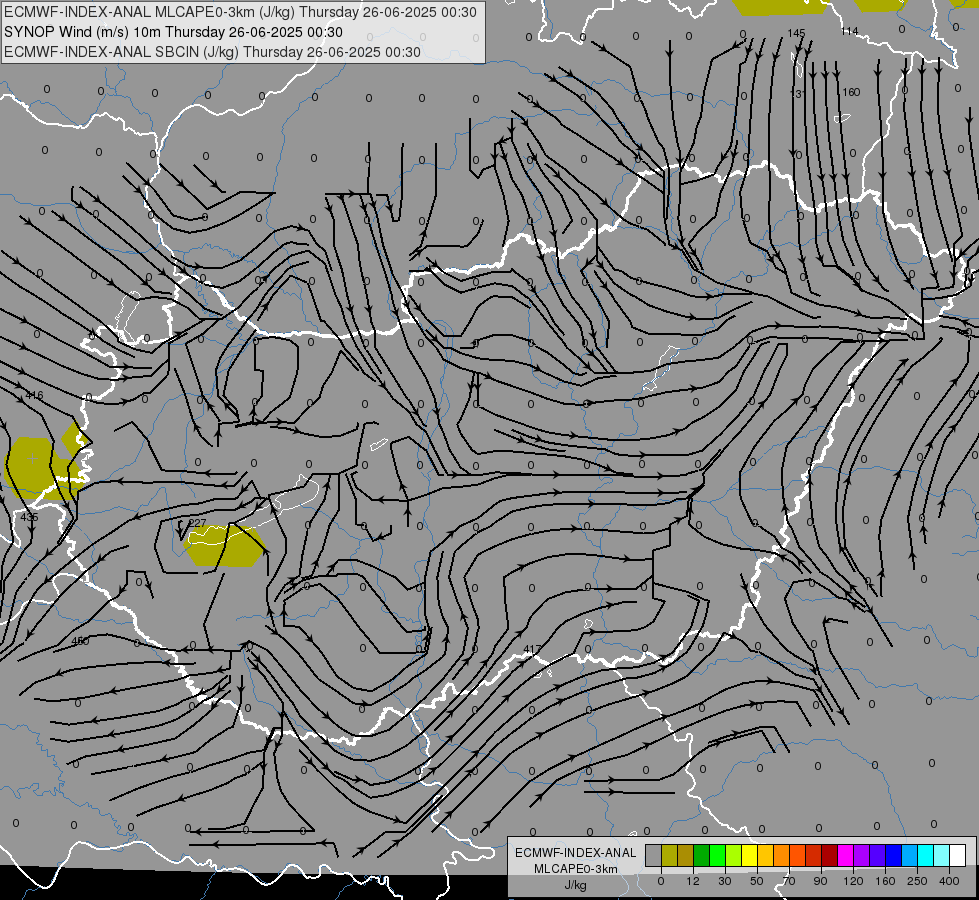Click the station value 145 on the map
Image resolution: width=979 pixels, height=900 pixels.
pos(796,33)
